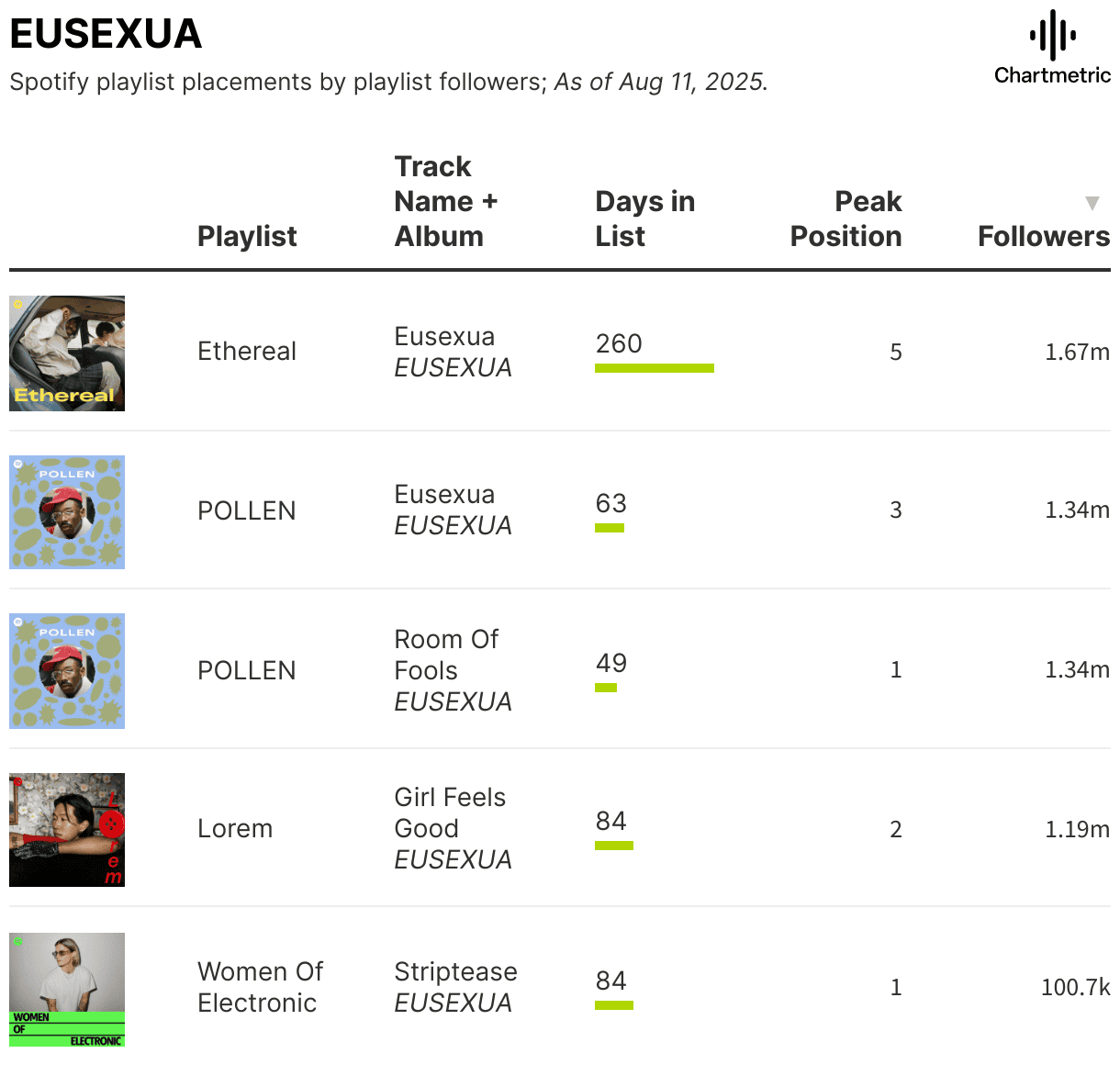Sort by the Days in List column
Viewport: 1120px width, 1076px height.
point(644,219)
